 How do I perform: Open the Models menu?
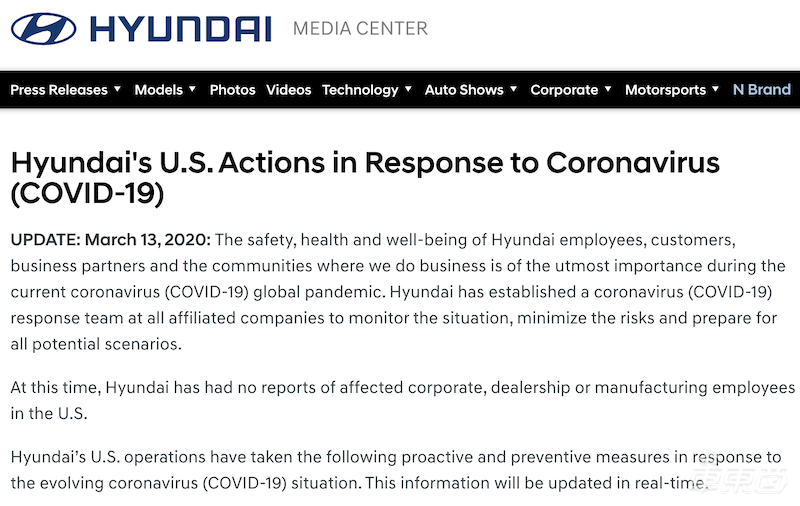pyautogui.click(x=159, y=90)
